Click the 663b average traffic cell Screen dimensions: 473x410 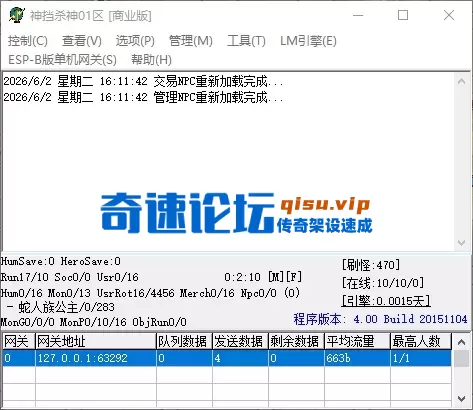point(357,358)
